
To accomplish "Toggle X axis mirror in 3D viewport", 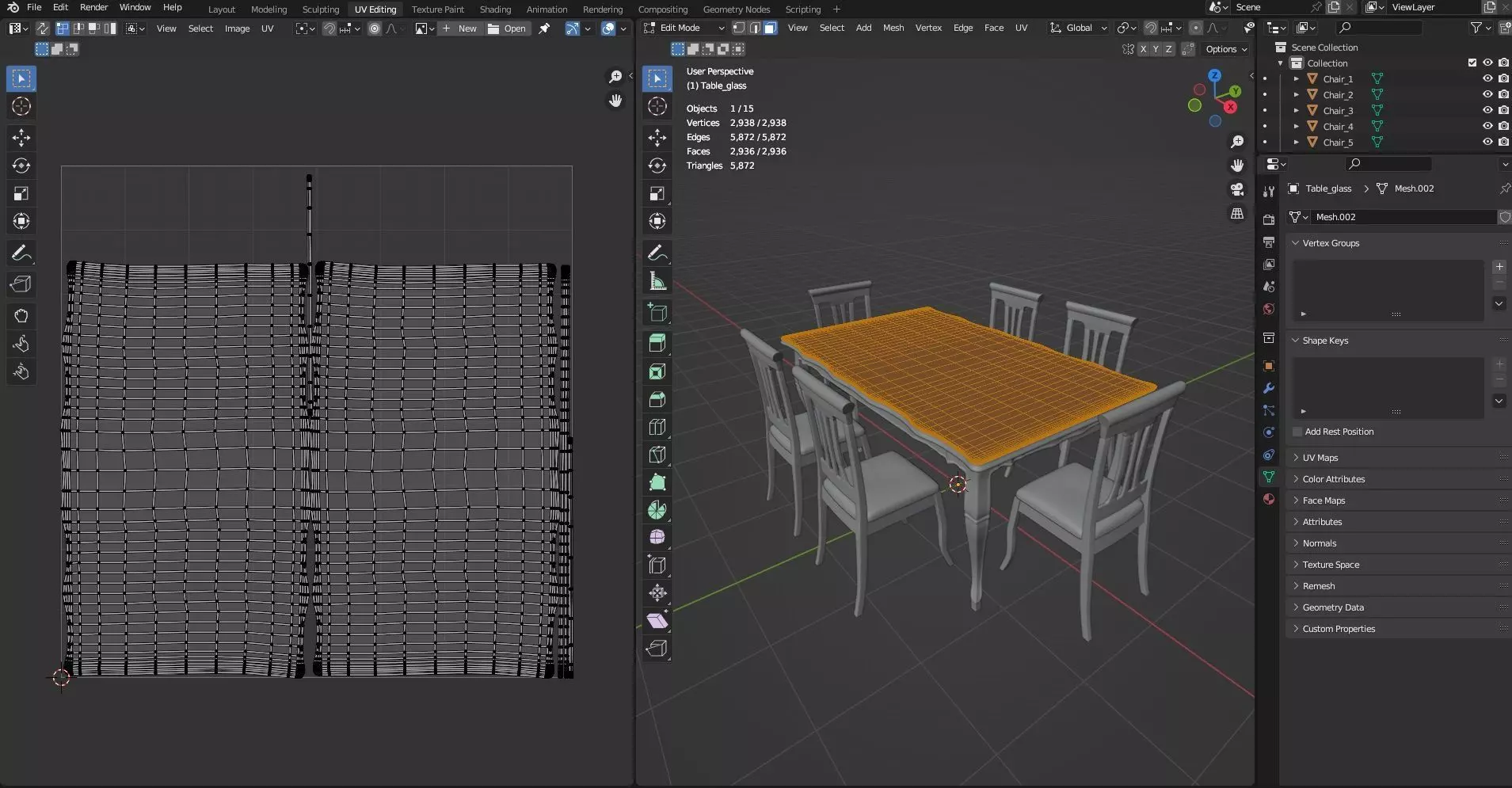I will [x=1142, y=49].
